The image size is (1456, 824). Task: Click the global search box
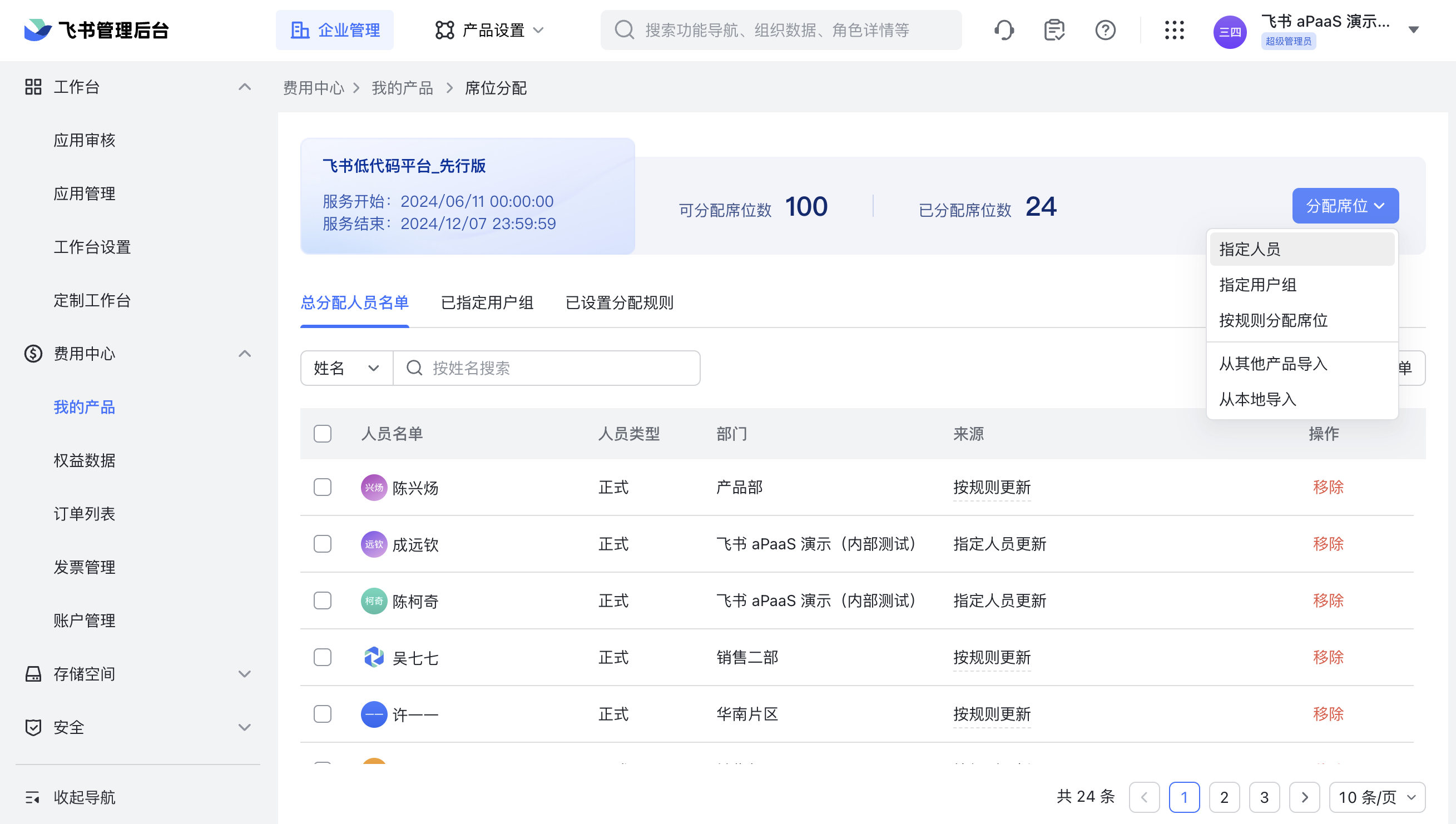(781, 30)
